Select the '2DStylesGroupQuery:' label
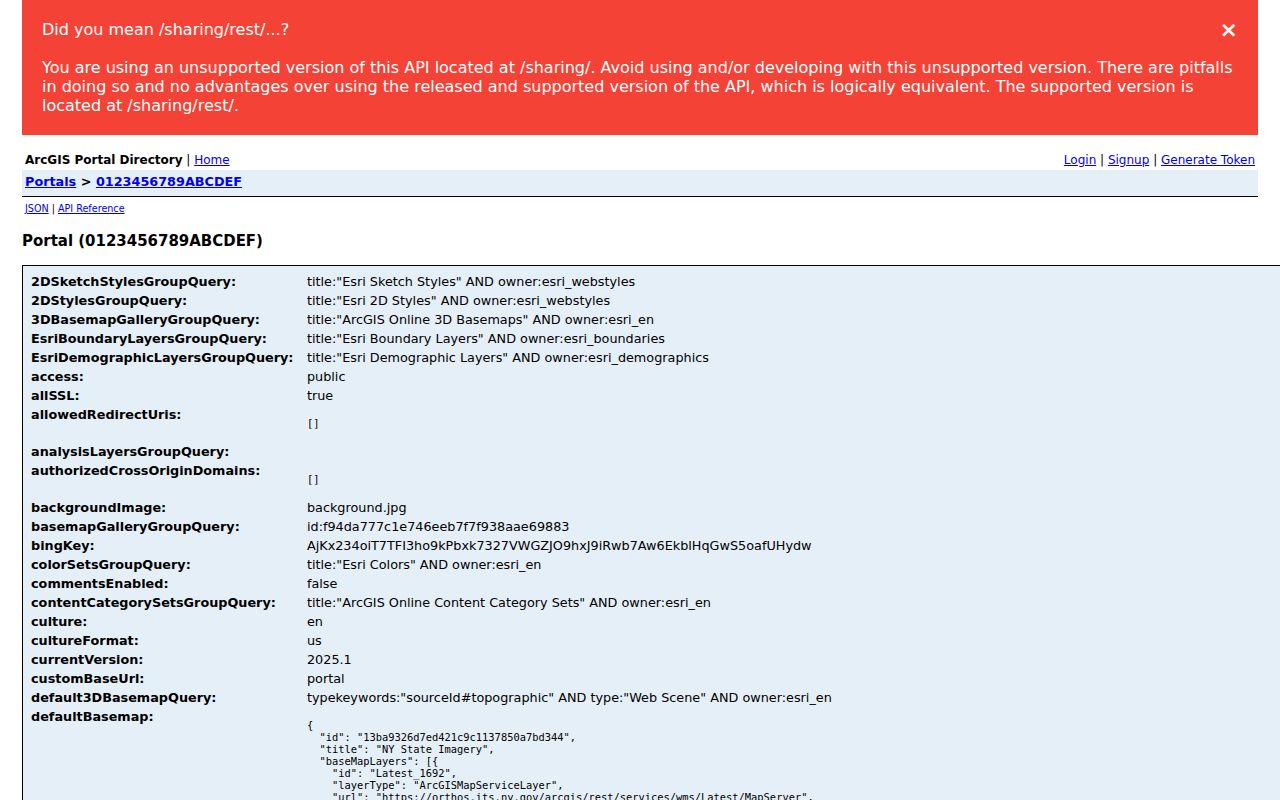Screen dimensions: 1280x800 point(109,301)
